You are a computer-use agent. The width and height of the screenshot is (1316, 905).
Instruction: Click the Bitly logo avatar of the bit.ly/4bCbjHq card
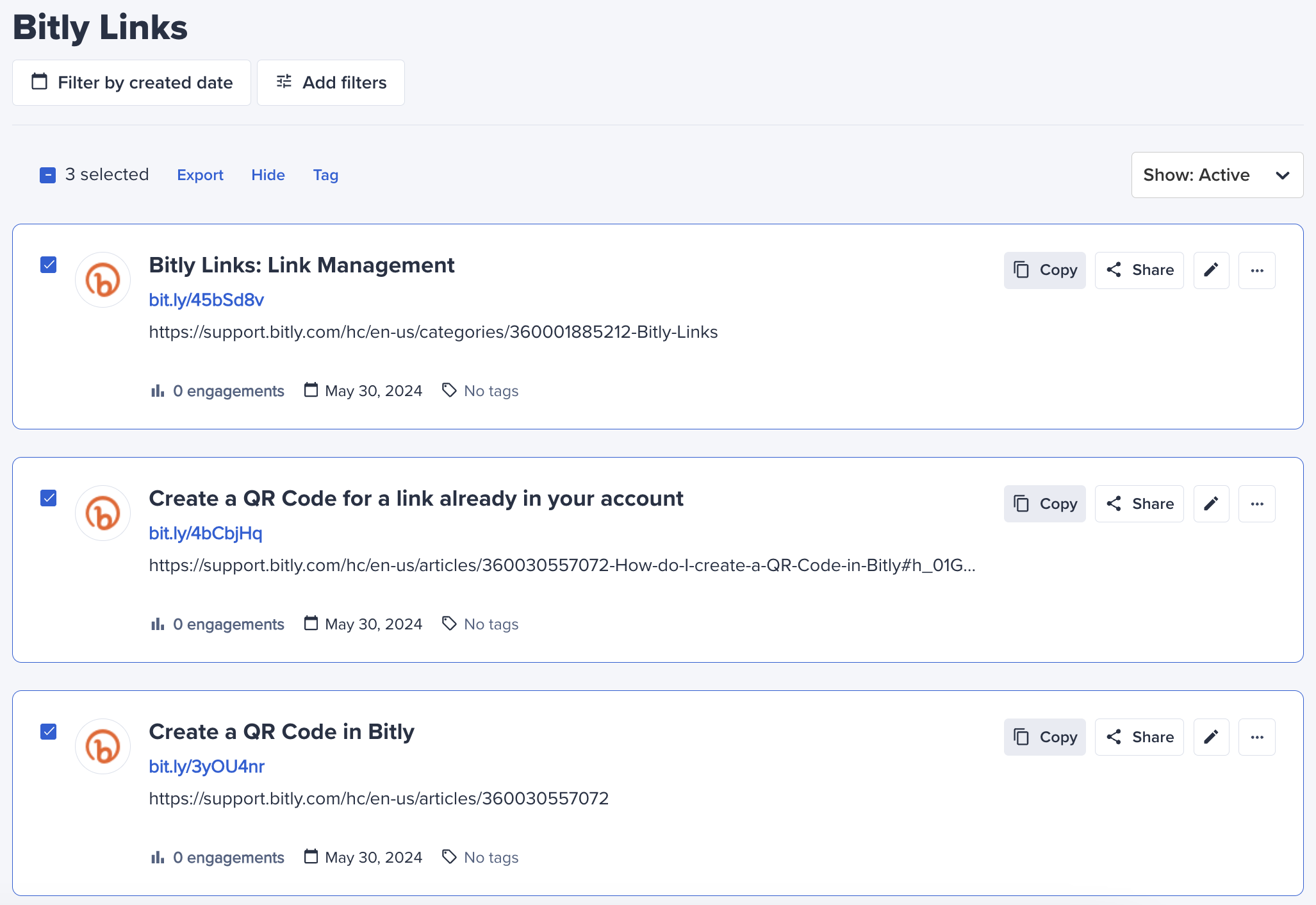103,513
